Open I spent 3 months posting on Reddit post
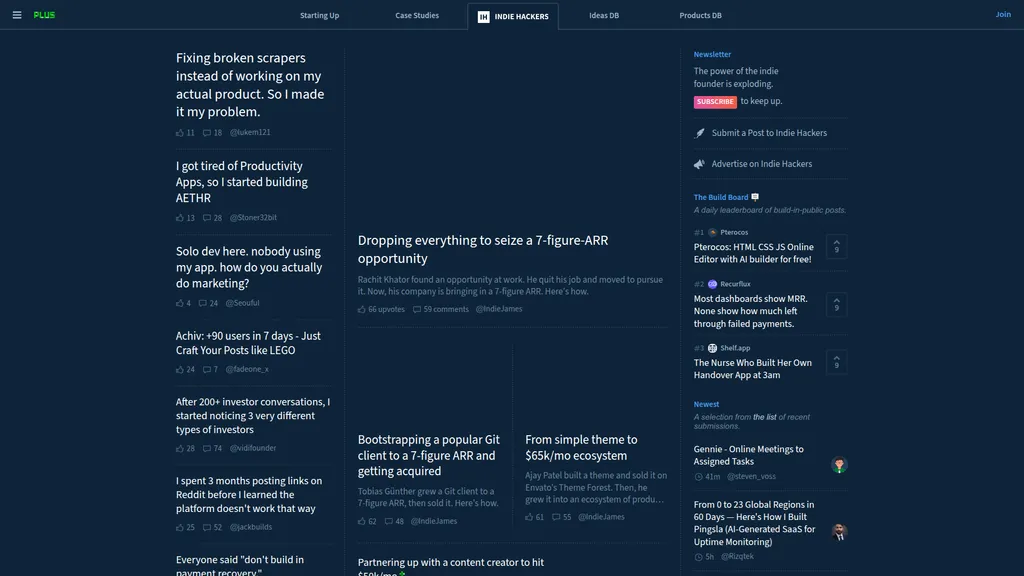This screenshot has width=1024, height=576. (249, 494)
